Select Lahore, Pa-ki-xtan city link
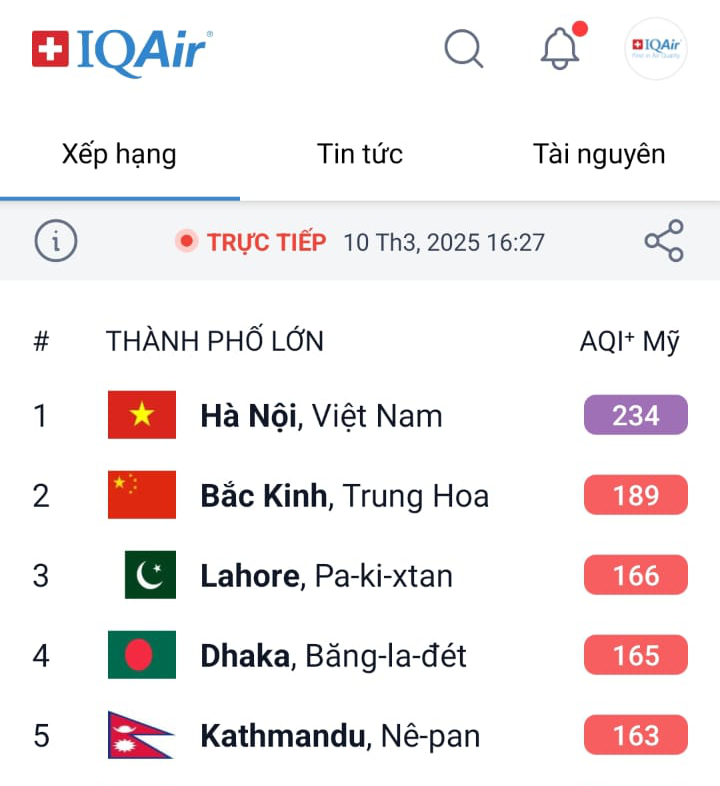 click(x=327, y=576)
